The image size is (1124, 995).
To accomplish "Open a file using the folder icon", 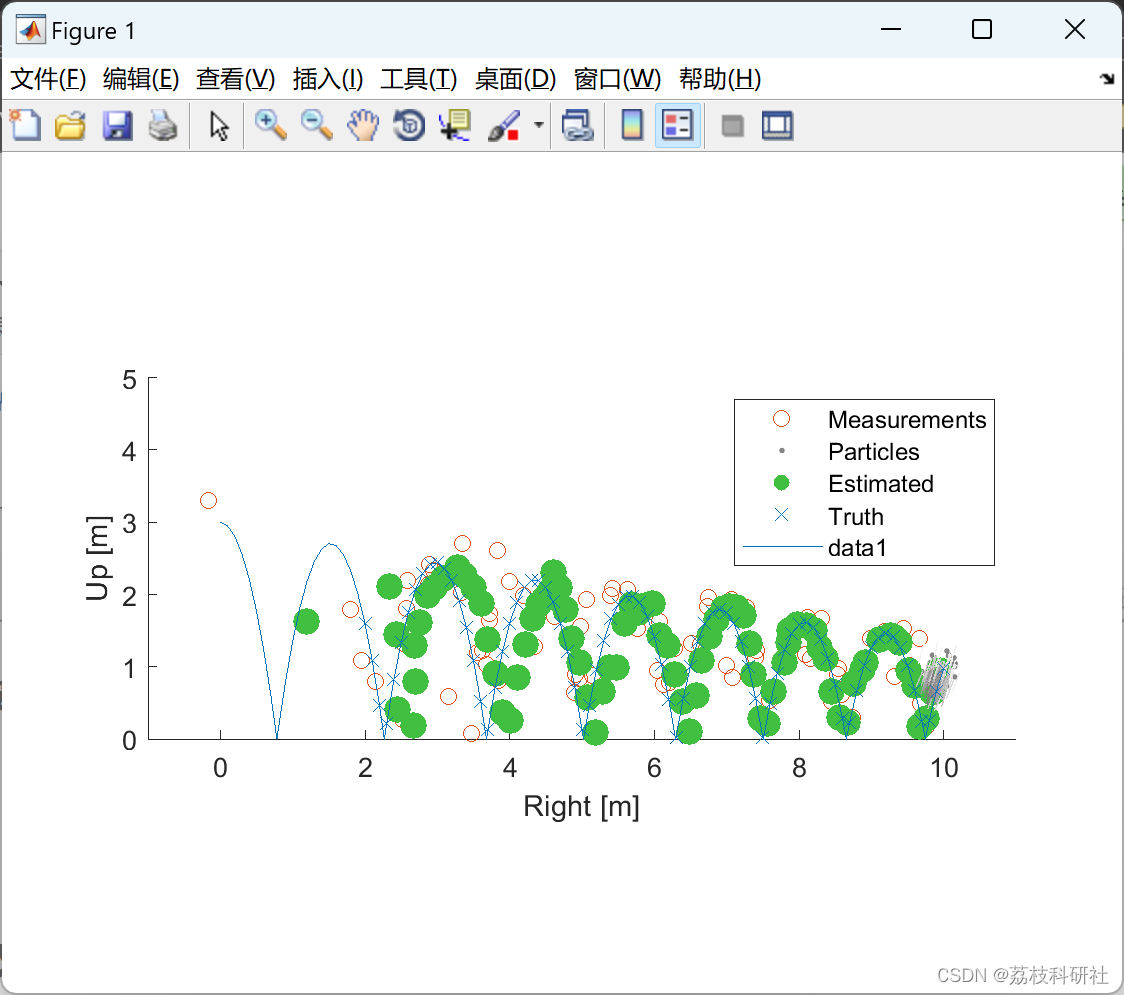I will click(70, 125).
